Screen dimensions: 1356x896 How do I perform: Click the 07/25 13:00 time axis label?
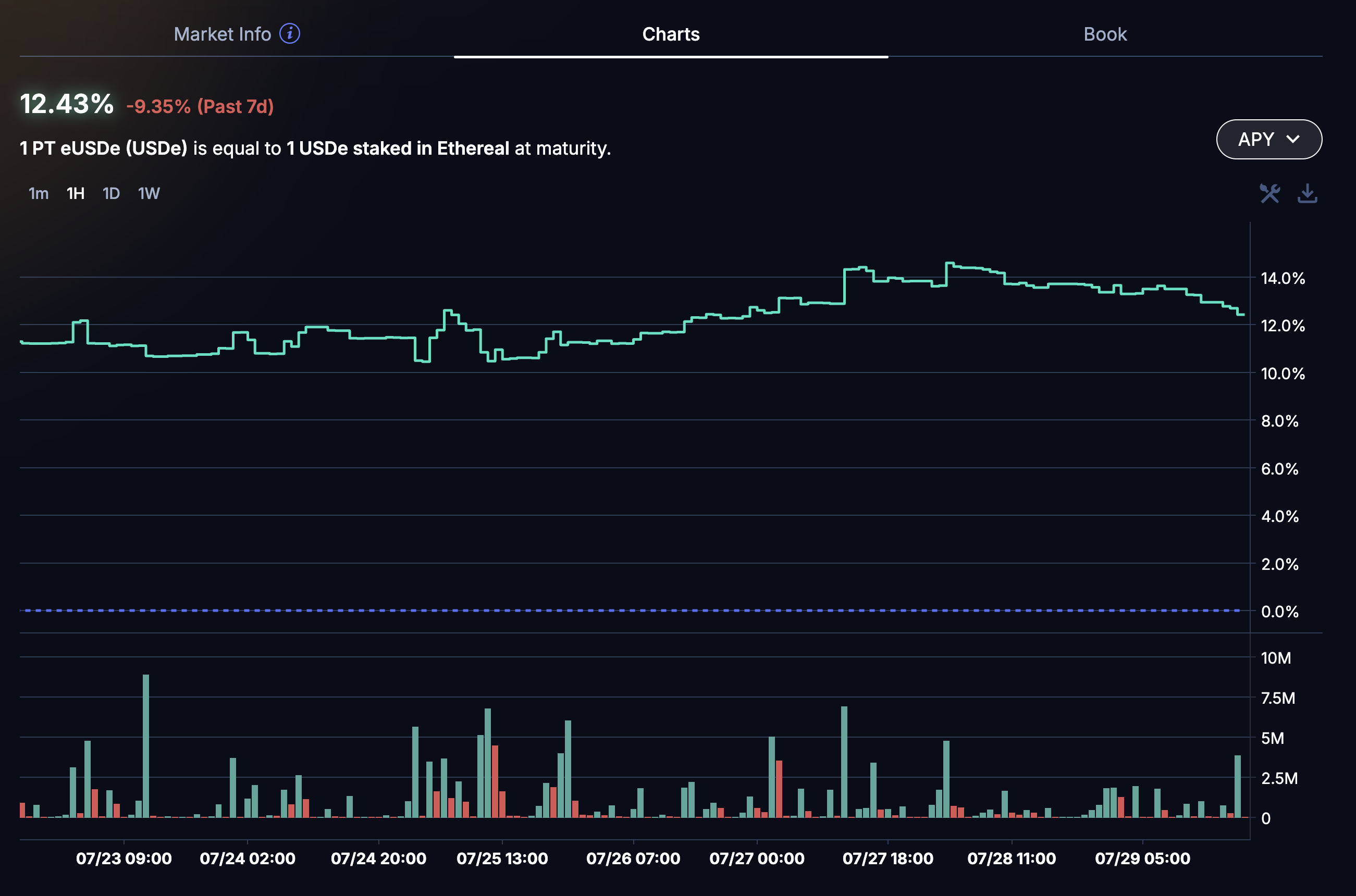[502, 858]
